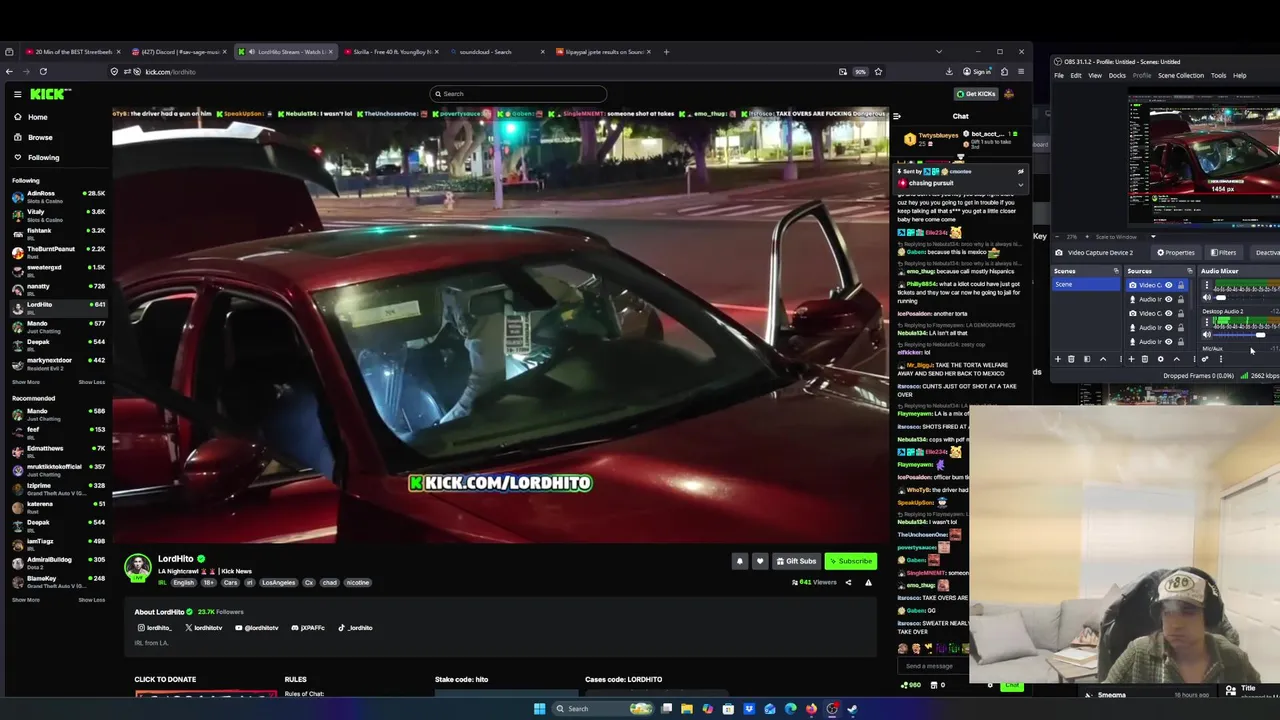Click the browser Sign in button

coord(977,71)
